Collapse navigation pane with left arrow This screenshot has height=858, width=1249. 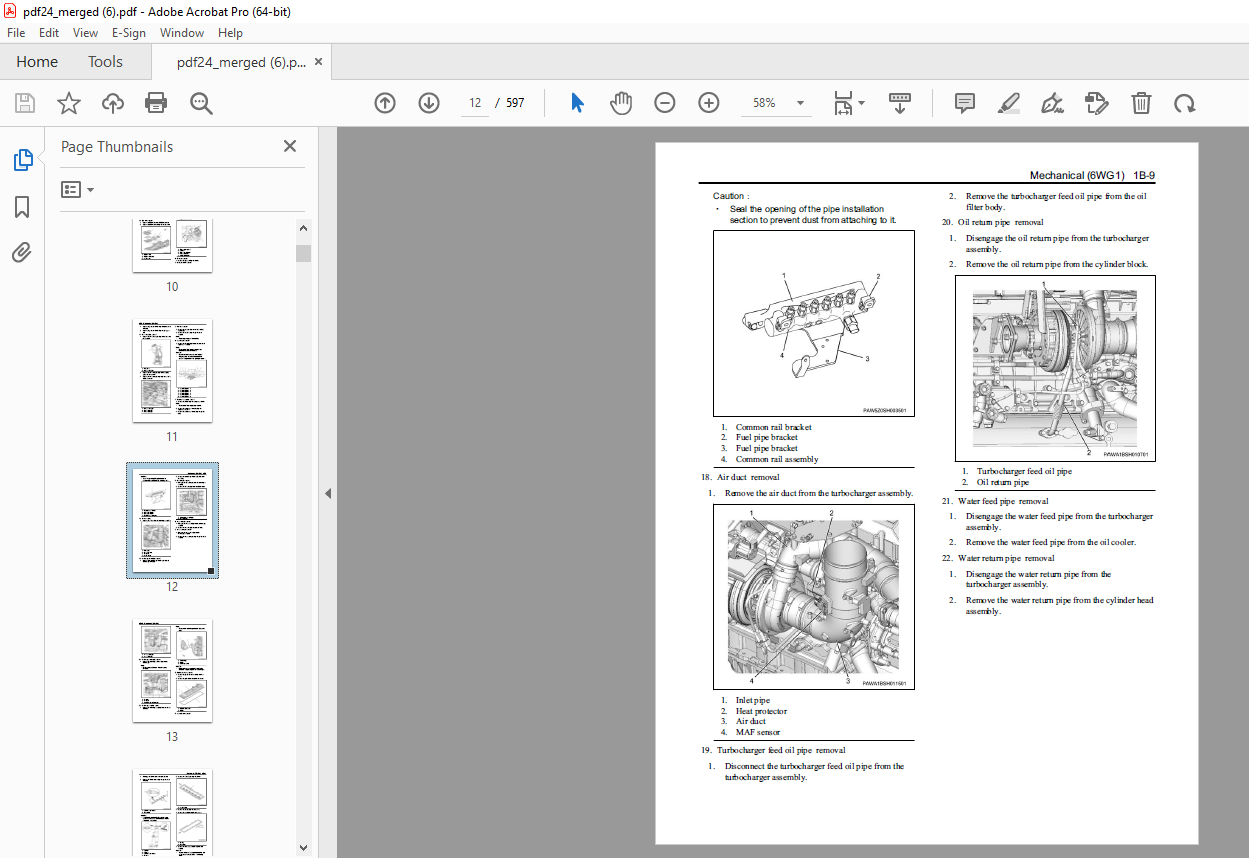[327, 493]
